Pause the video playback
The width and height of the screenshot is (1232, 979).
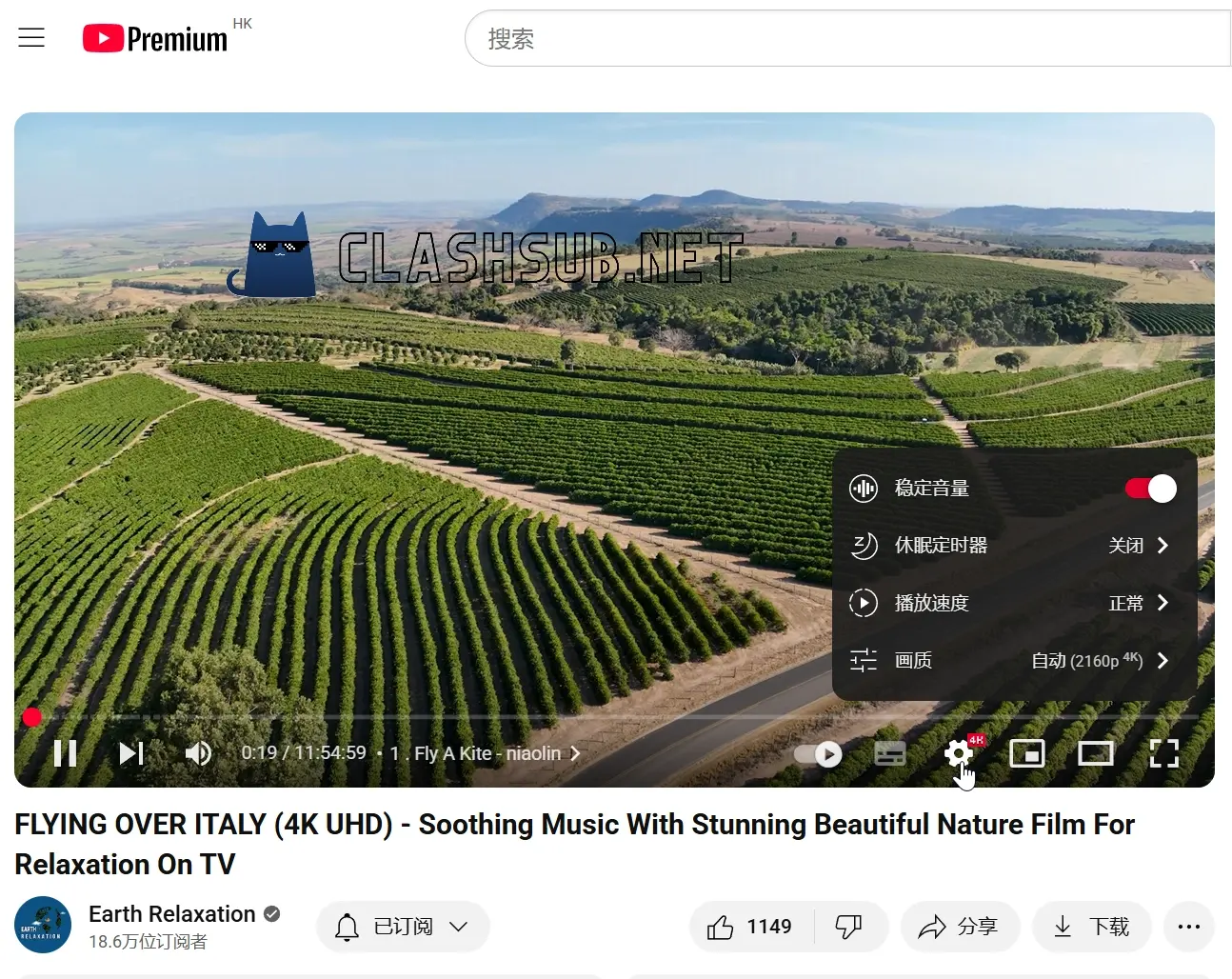[x=65, y=753]
